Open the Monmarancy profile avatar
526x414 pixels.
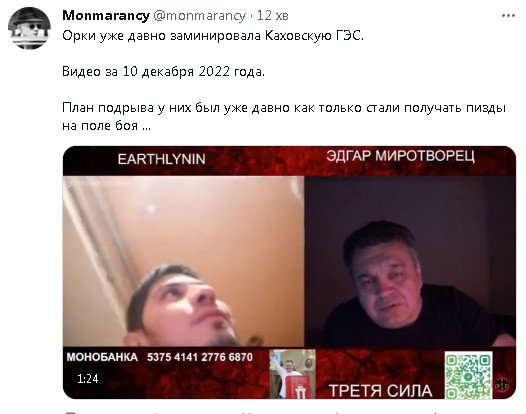click(x=29, y=28)
